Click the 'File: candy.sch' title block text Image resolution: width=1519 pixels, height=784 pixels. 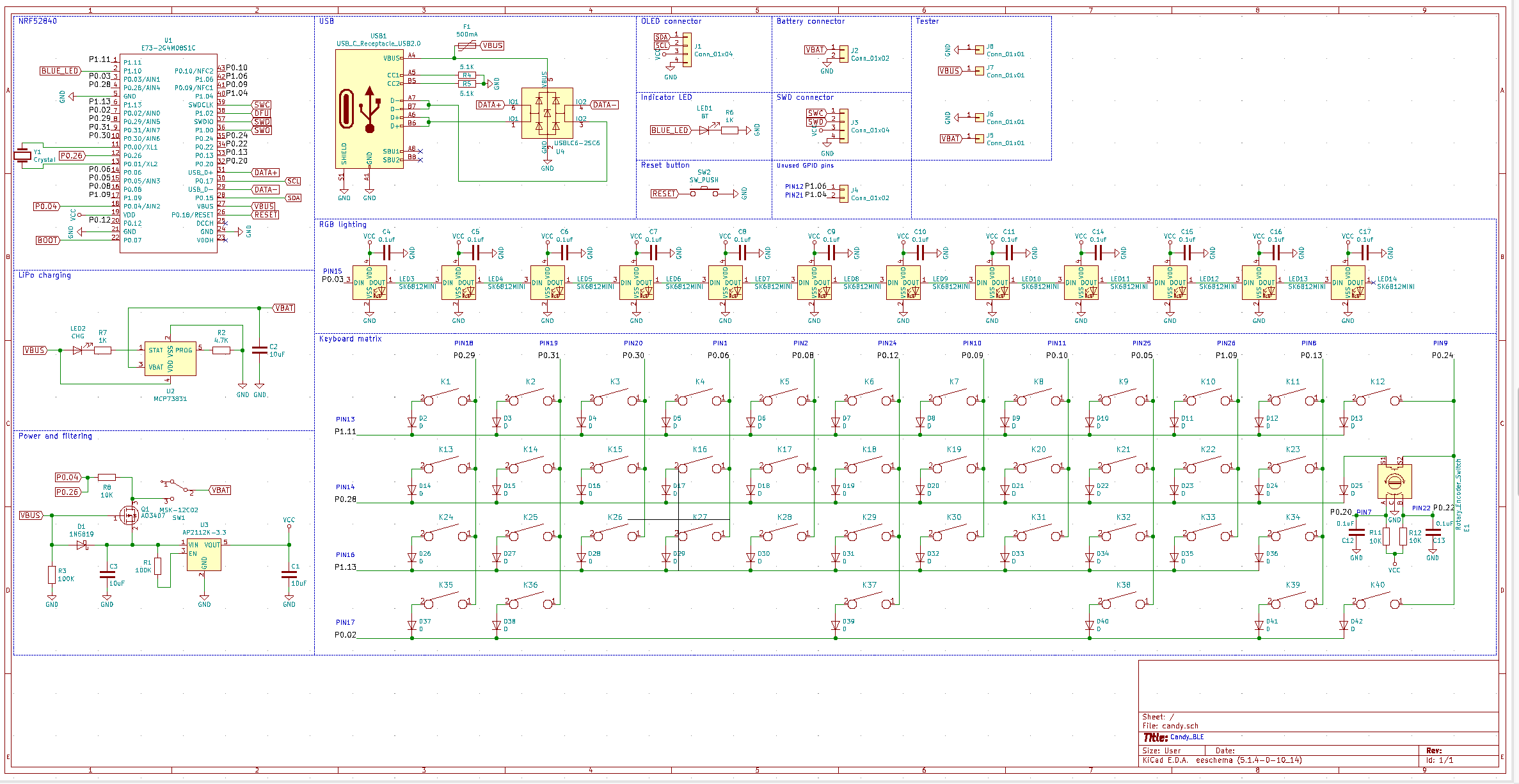[1170, 726]
